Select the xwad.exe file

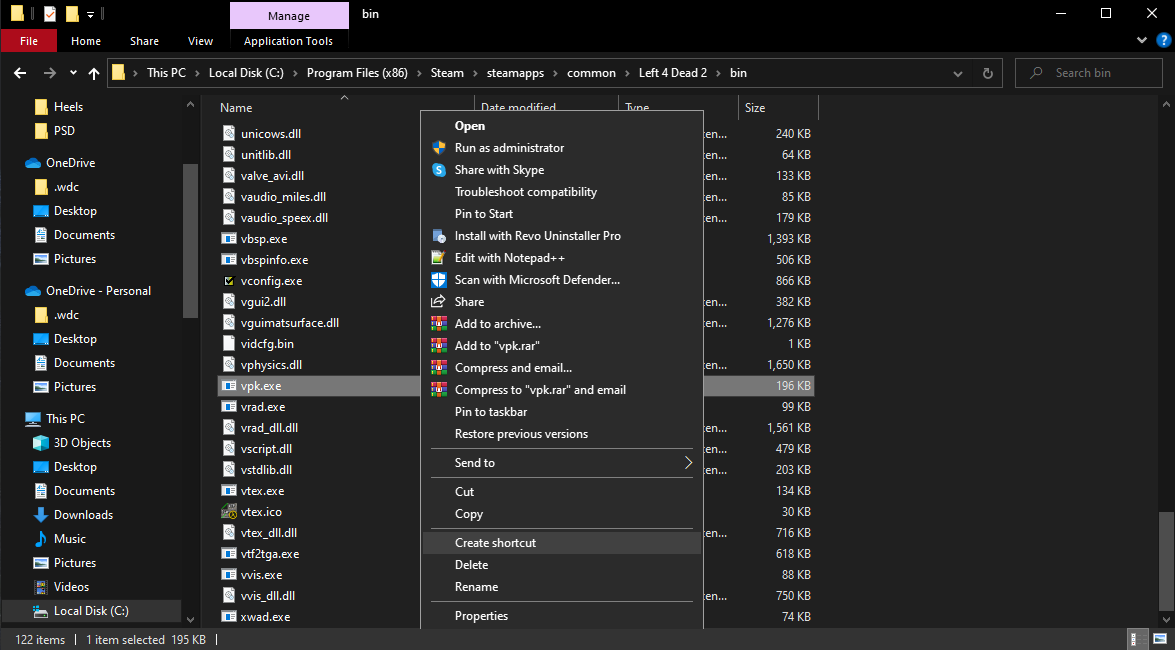(x=265, y=617)
